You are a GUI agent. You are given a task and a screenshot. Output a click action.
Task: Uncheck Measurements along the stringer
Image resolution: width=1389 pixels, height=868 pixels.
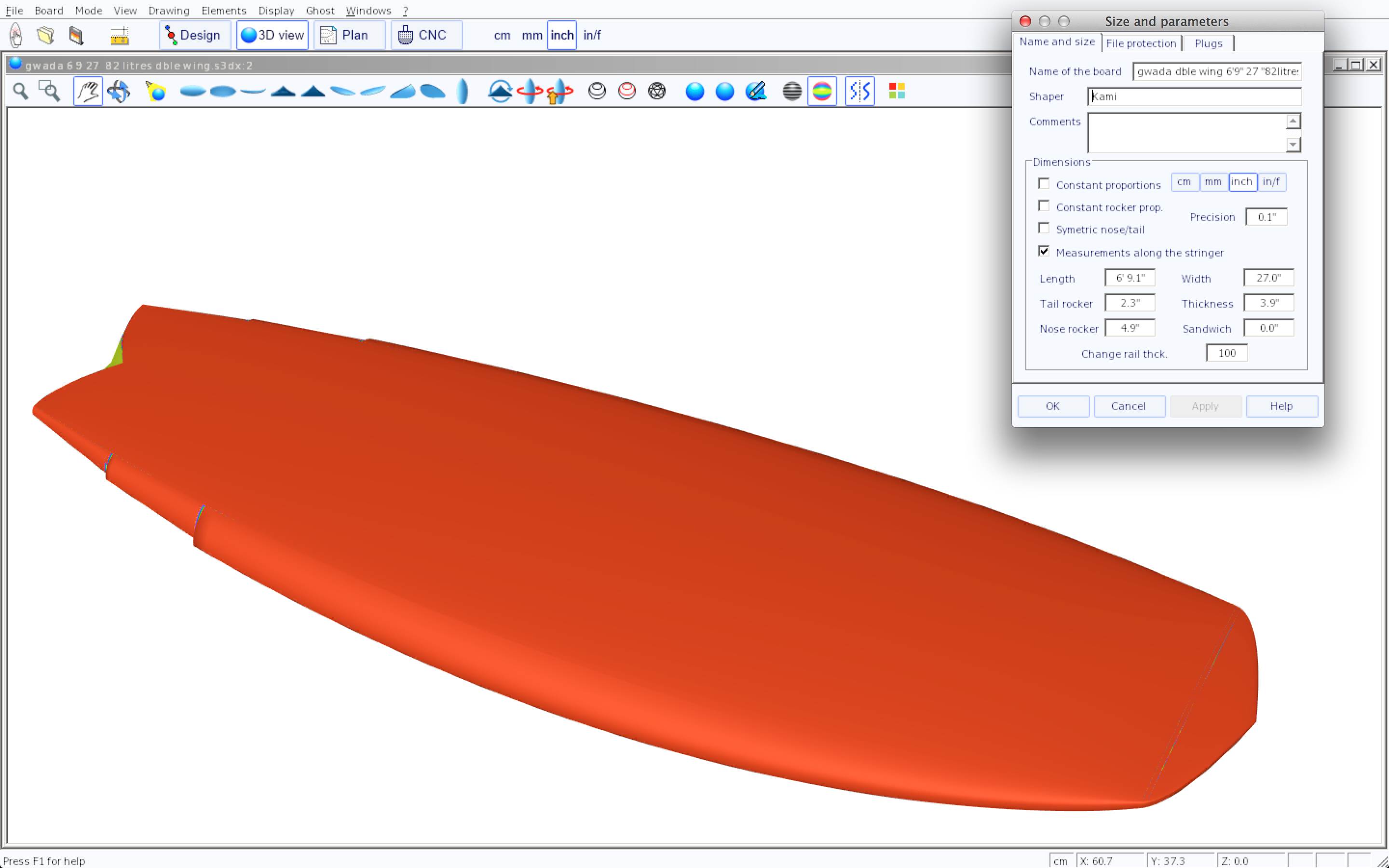1044,251
